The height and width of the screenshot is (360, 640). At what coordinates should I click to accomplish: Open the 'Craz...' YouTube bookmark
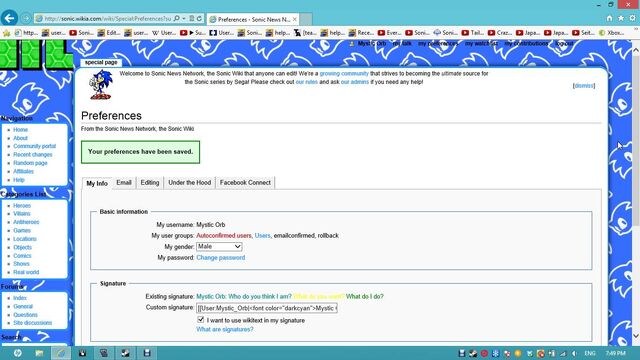tap(500, 33)
